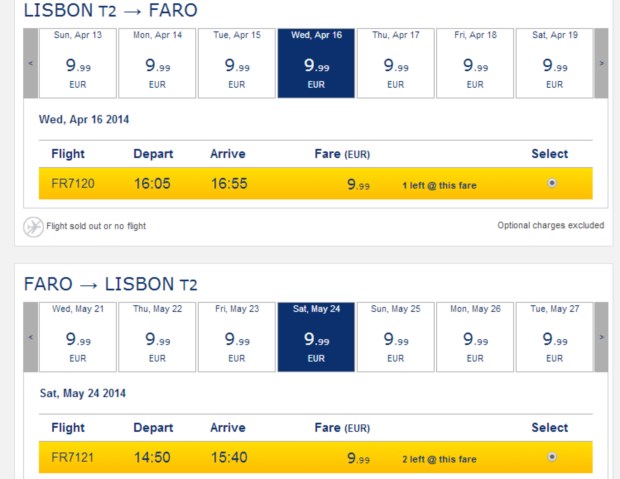Choose Sun, Apr 13 outbound date tab
Screen dimensions: 620x479
coord(77,63)
